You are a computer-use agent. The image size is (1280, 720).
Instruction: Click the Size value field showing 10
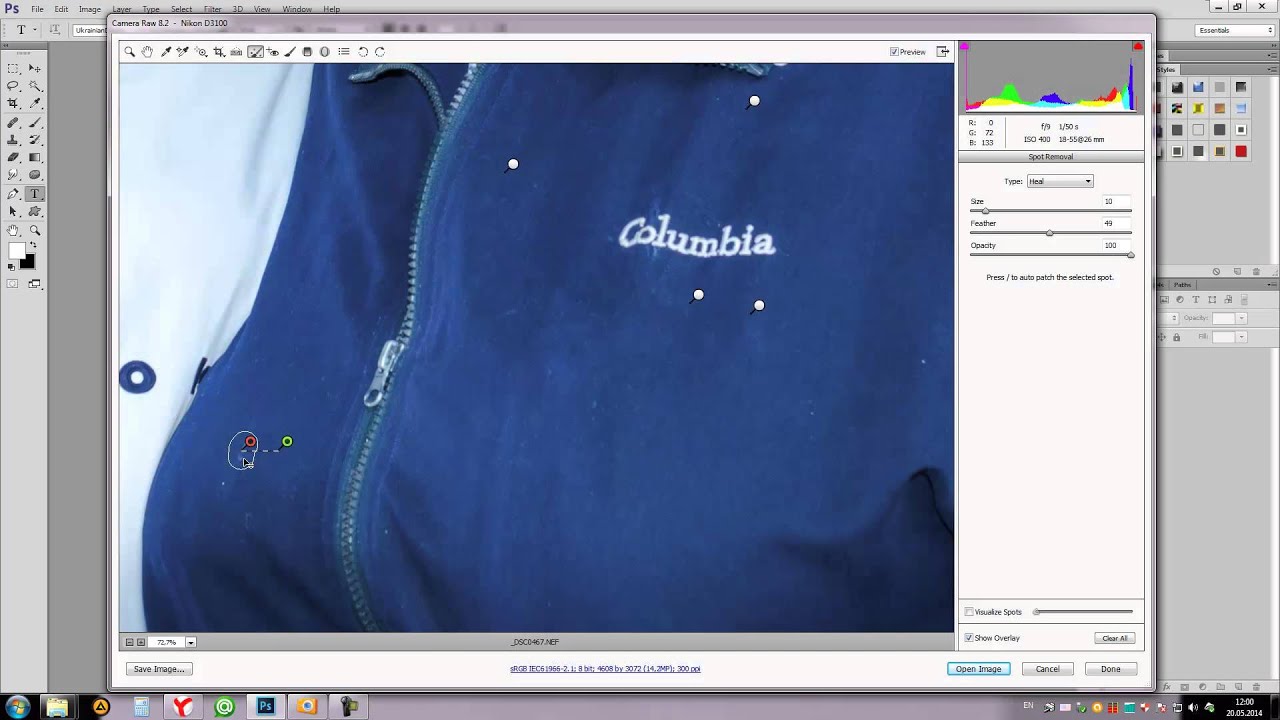click(1115, 201)
